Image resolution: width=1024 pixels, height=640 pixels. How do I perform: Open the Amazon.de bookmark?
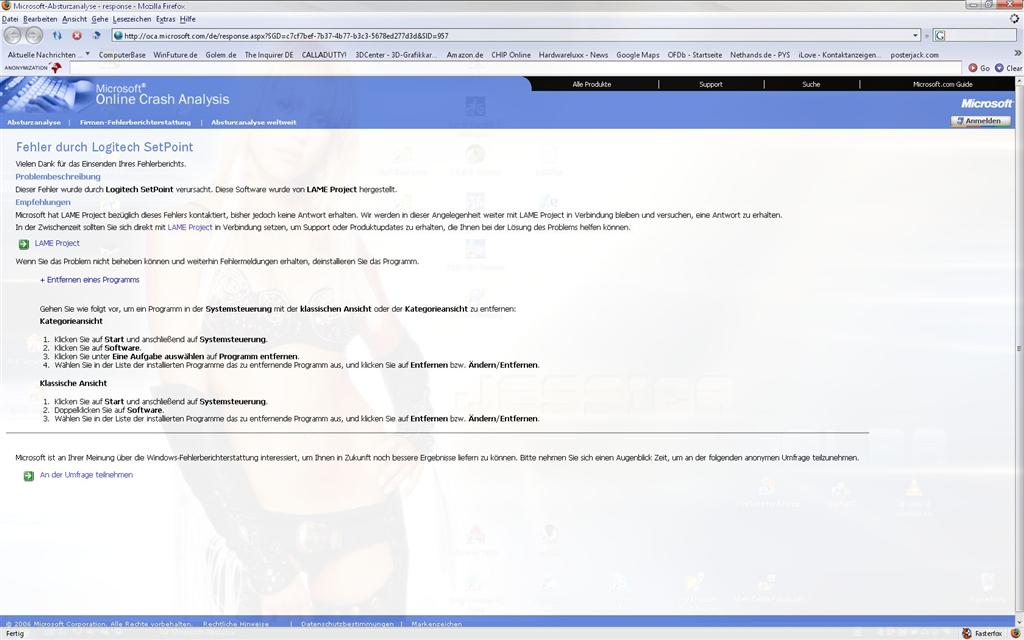pos(465,55)
